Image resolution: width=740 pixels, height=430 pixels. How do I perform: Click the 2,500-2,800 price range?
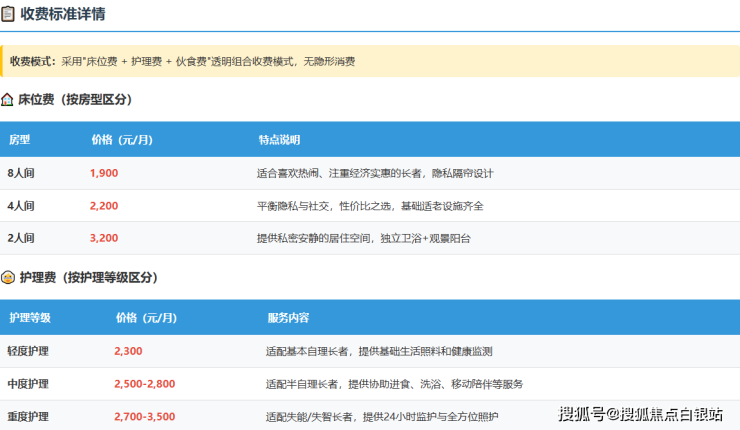[x=144, y=384]
